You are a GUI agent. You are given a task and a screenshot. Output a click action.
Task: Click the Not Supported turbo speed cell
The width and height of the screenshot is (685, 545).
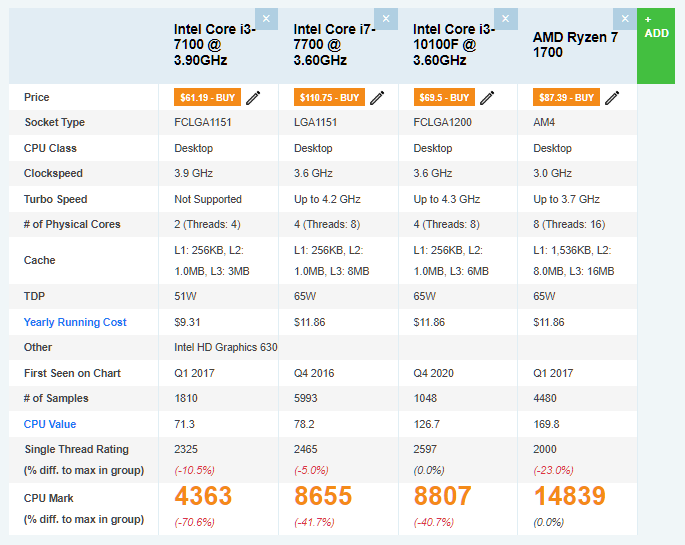(208, 199)
